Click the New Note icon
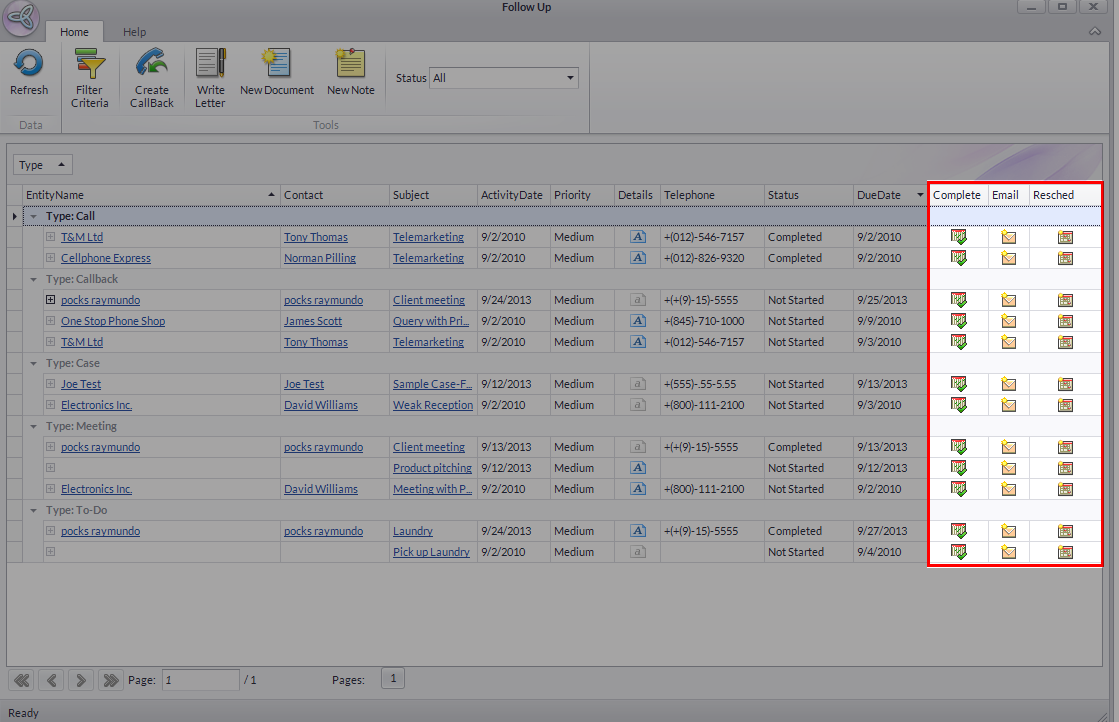1119x722 pixels. pos(350,65)
